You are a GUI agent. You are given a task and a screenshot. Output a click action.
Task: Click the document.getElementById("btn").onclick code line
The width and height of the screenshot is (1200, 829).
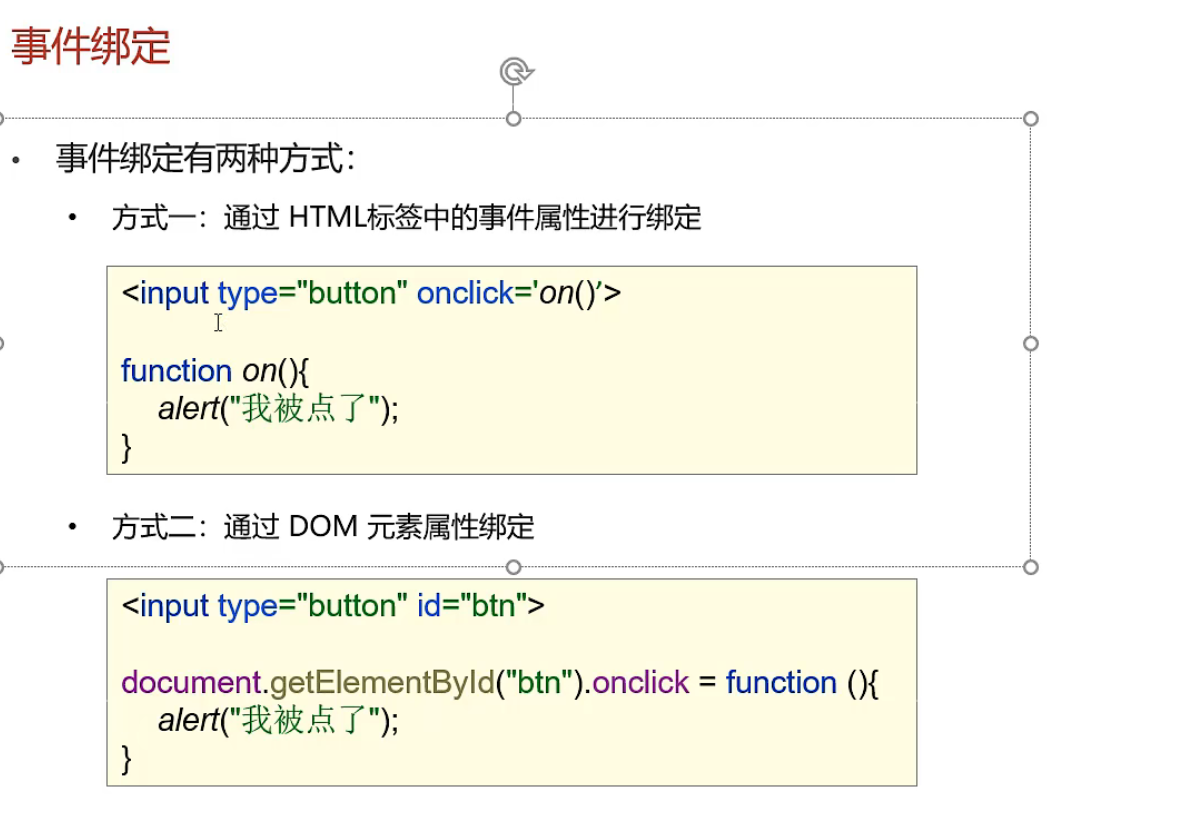click(499, 683)
